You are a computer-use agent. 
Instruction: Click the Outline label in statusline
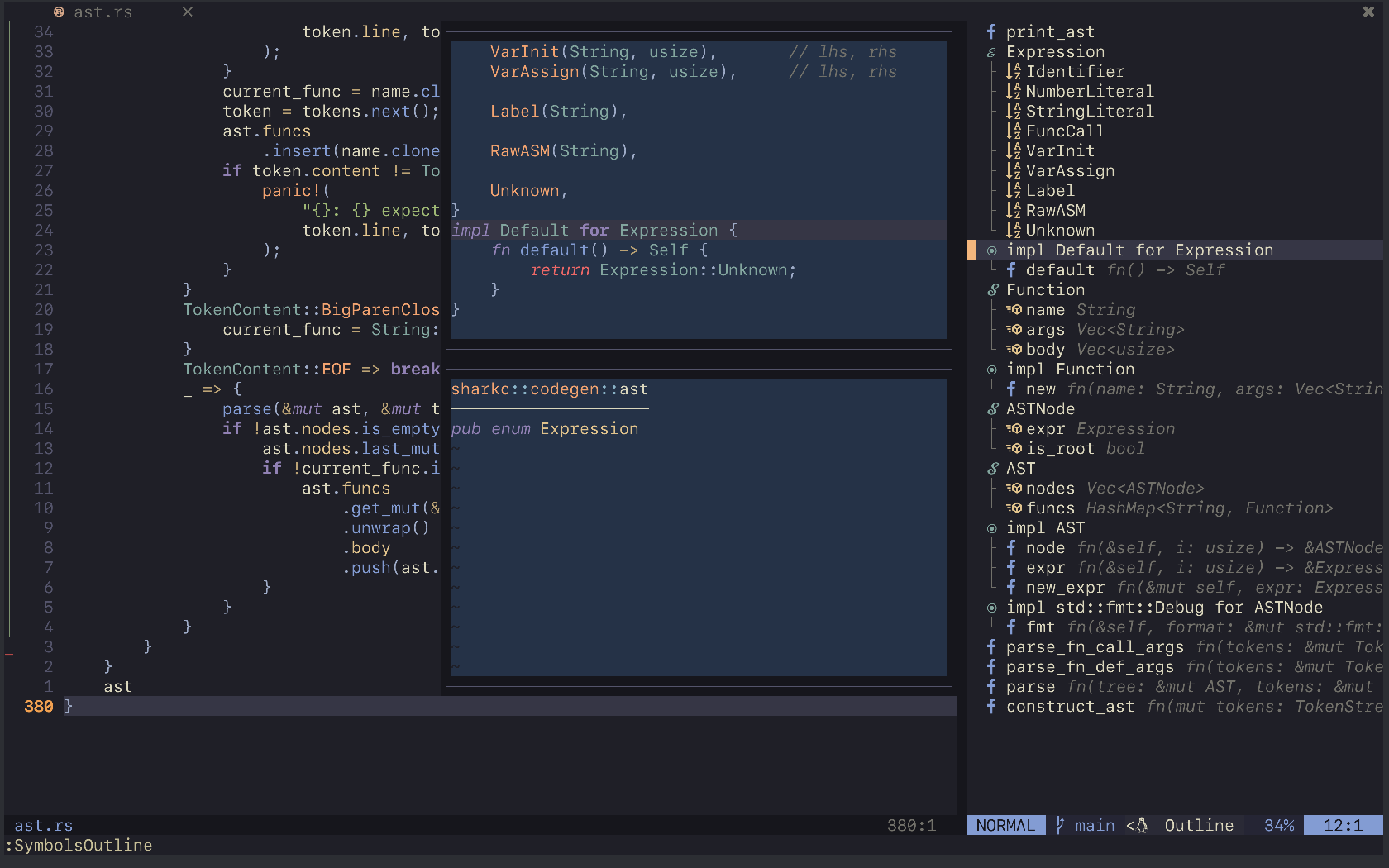click(x=1199, y=825)
